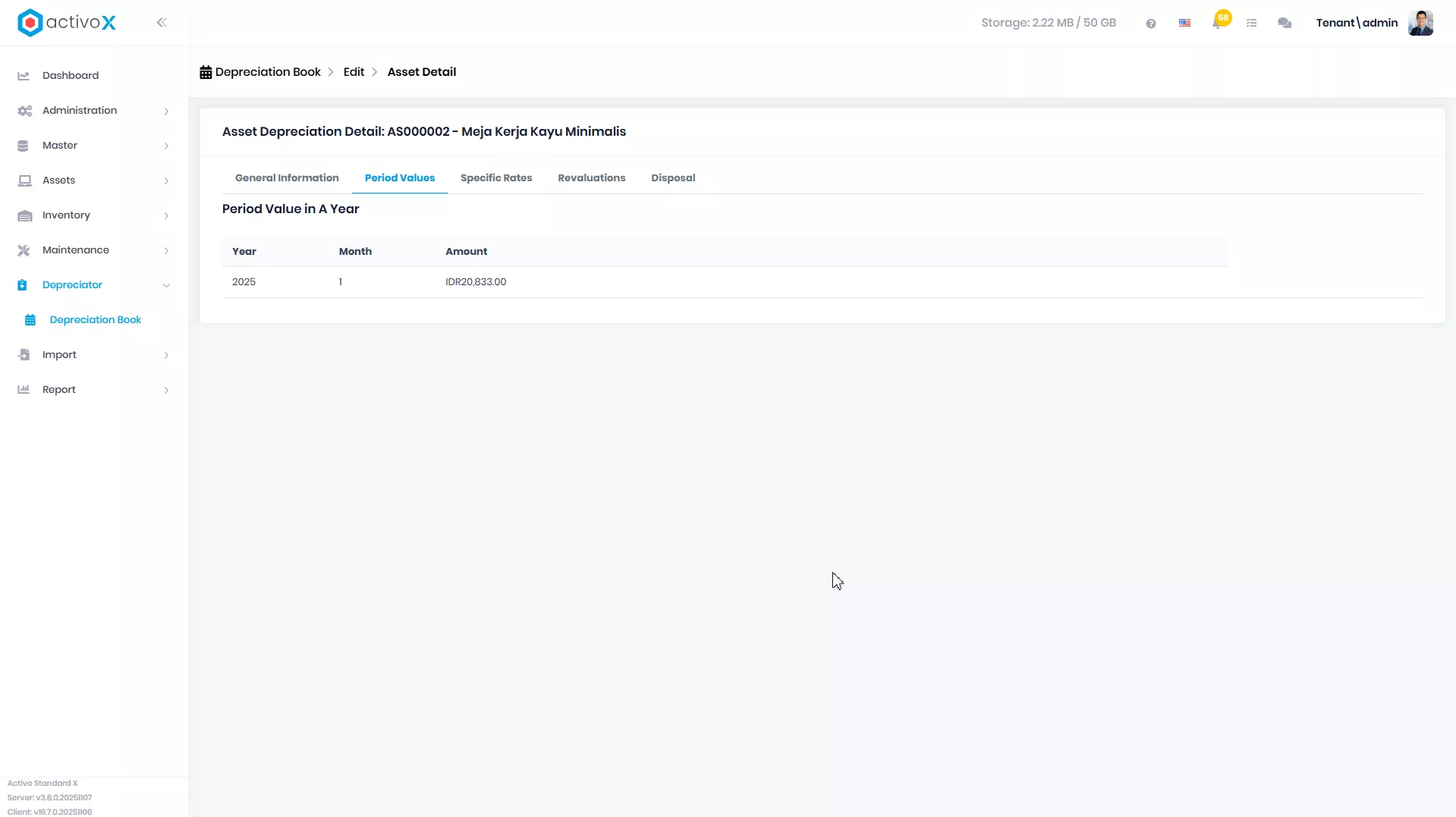Click the Asset Depreciation Detail title

click(x=424, y=132)
